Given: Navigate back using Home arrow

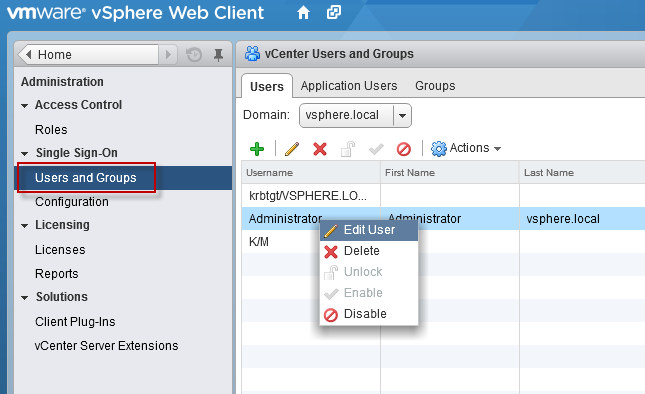Looking at the screenshot, I should 28,54.
